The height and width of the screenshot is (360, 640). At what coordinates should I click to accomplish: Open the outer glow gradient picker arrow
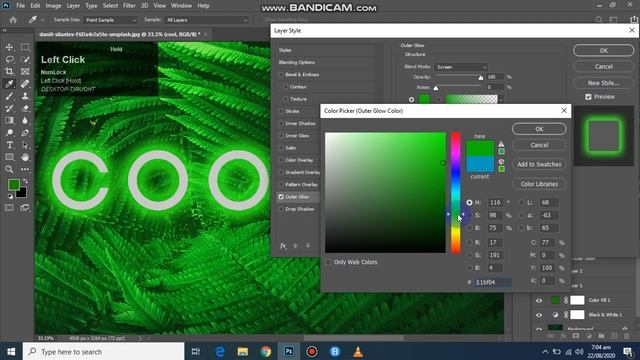[x=501, y=99]
